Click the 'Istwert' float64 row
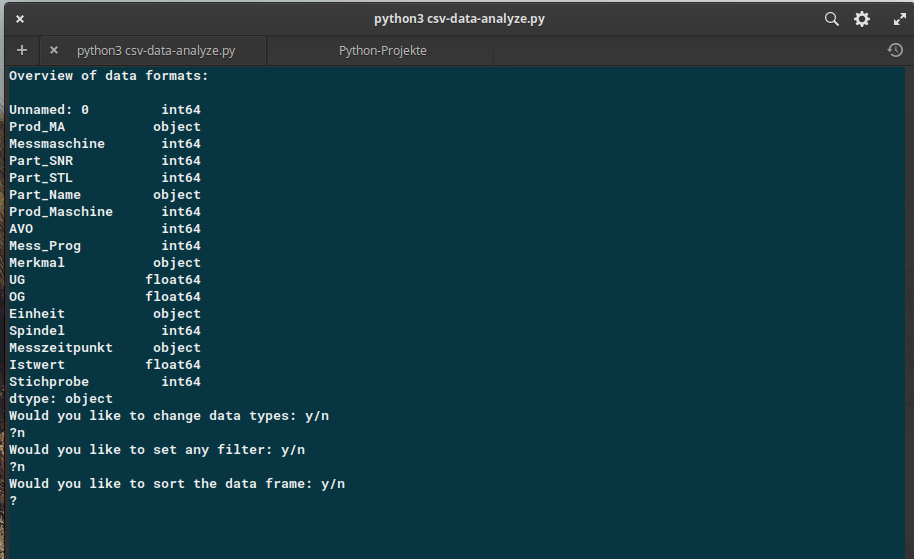 104,365
